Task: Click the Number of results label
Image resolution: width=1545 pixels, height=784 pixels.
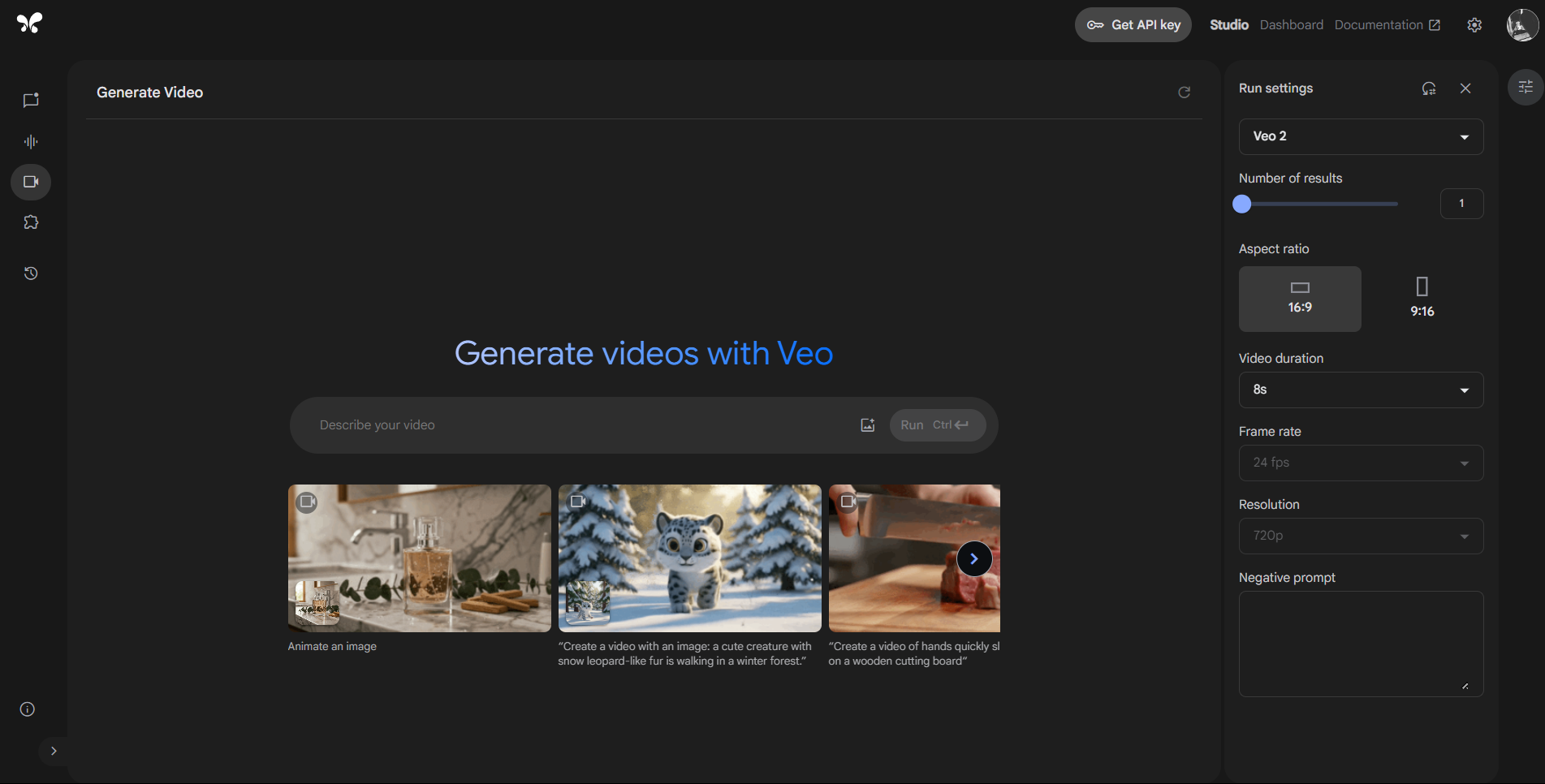Action: click(x=1290, y=179)
